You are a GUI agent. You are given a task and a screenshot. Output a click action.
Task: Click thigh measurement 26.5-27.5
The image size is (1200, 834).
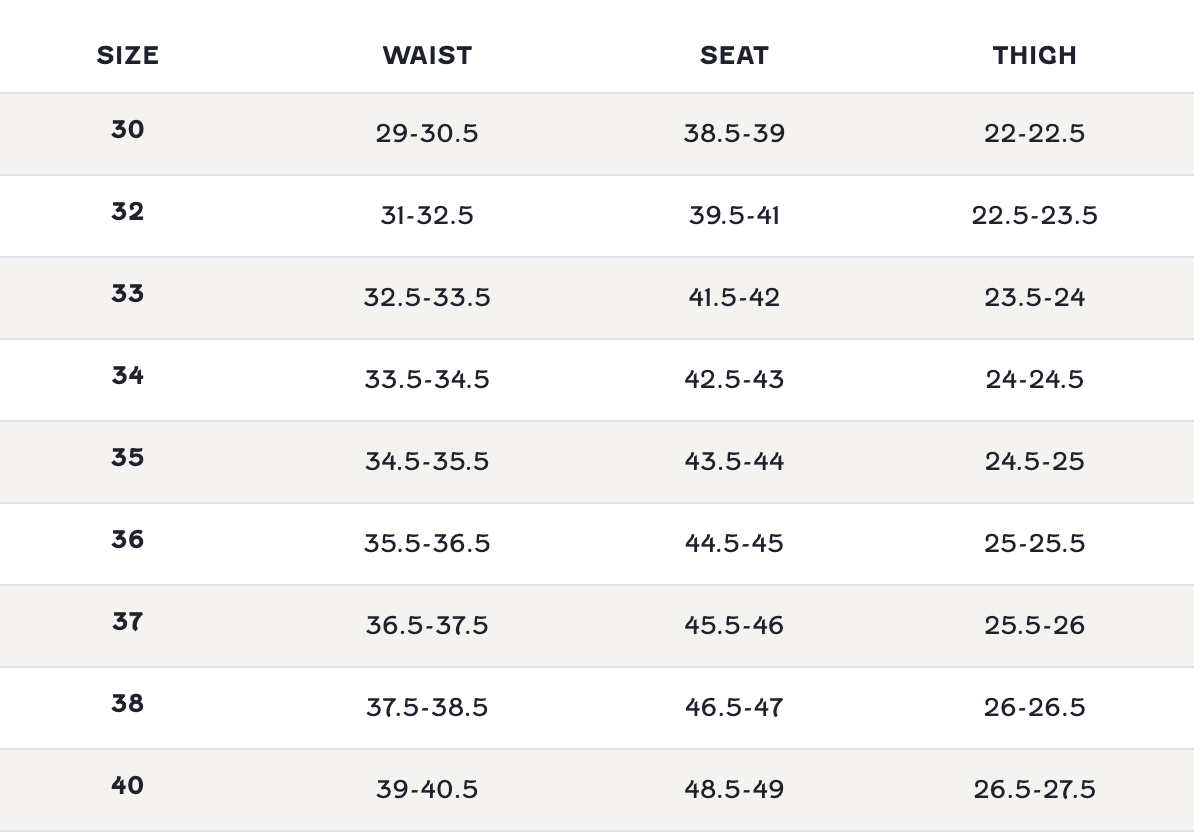[1034, 789]
